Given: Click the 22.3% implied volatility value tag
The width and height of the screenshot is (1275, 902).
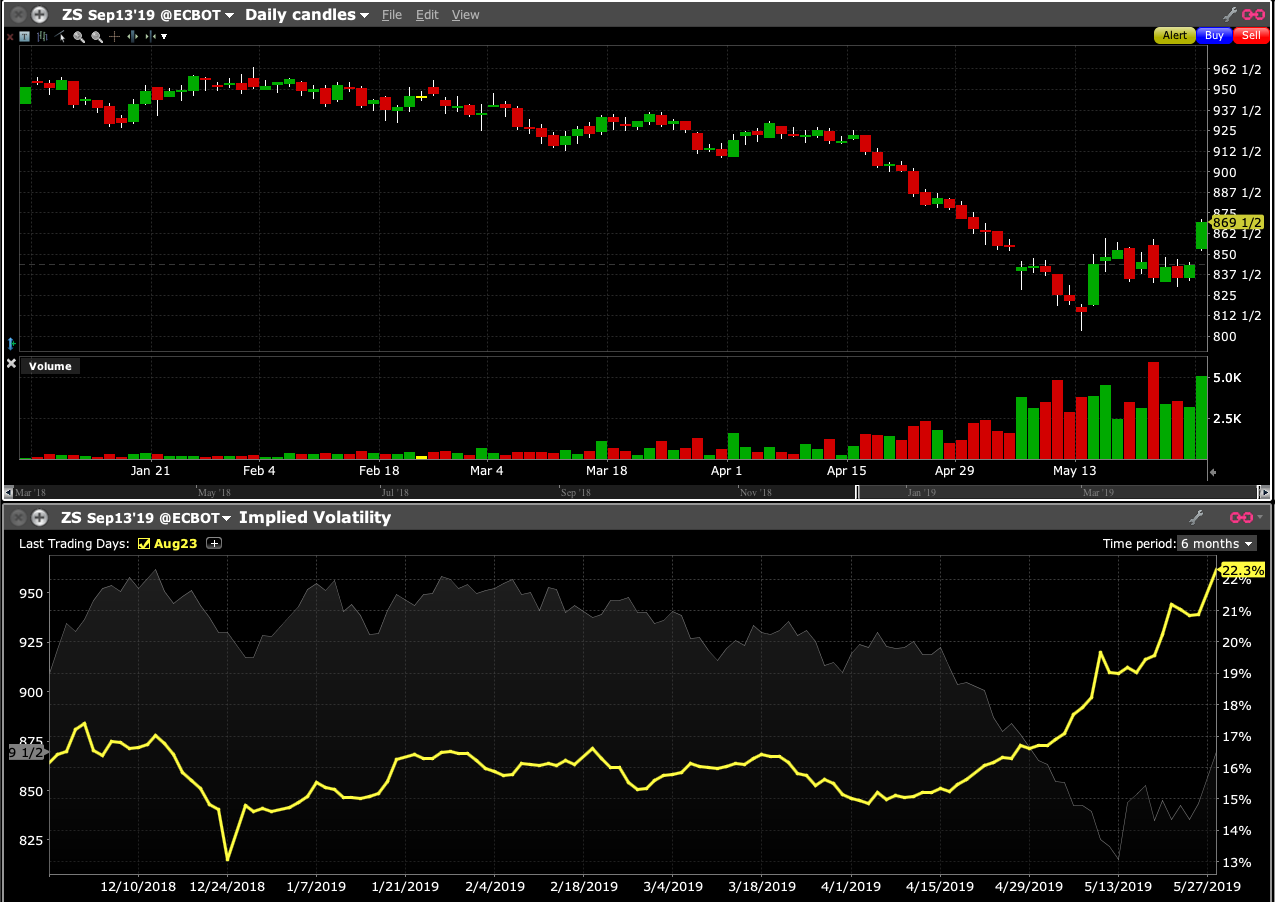Looking at the screenshot, I should point(1243,570).
